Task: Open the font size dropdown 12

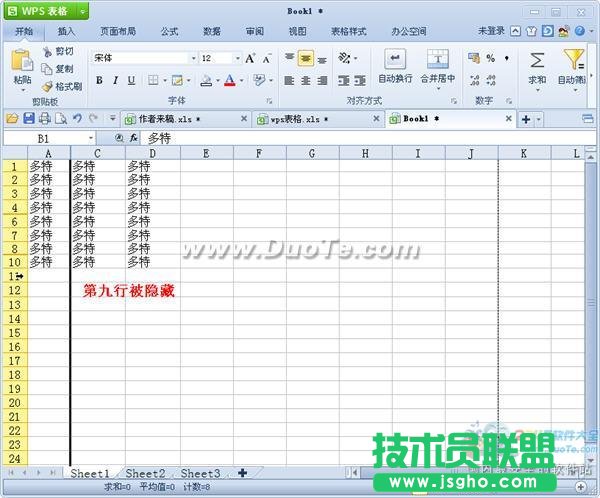Action: click(238, 58)
